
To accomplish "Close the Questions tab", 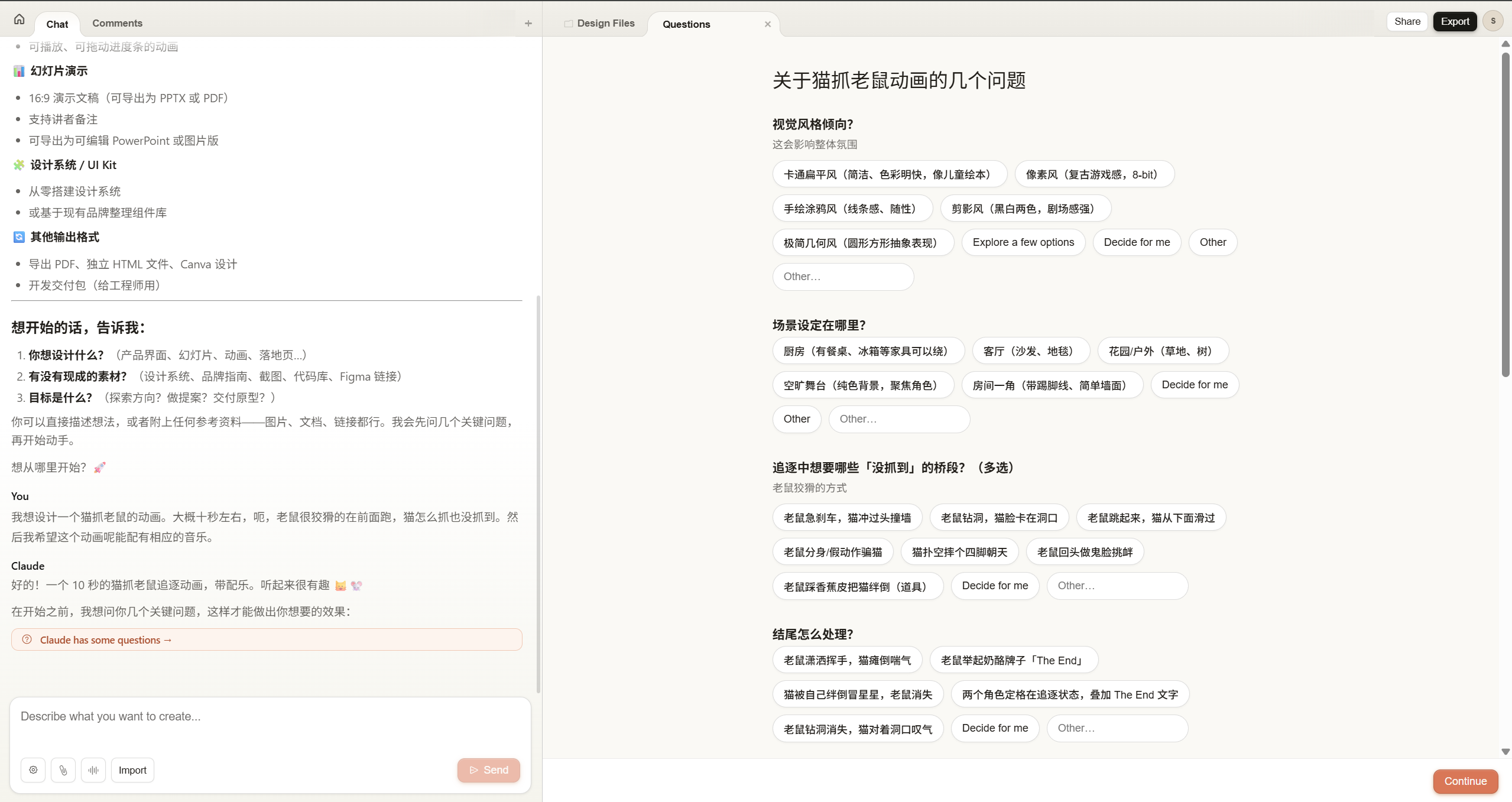I will point(768,24).
